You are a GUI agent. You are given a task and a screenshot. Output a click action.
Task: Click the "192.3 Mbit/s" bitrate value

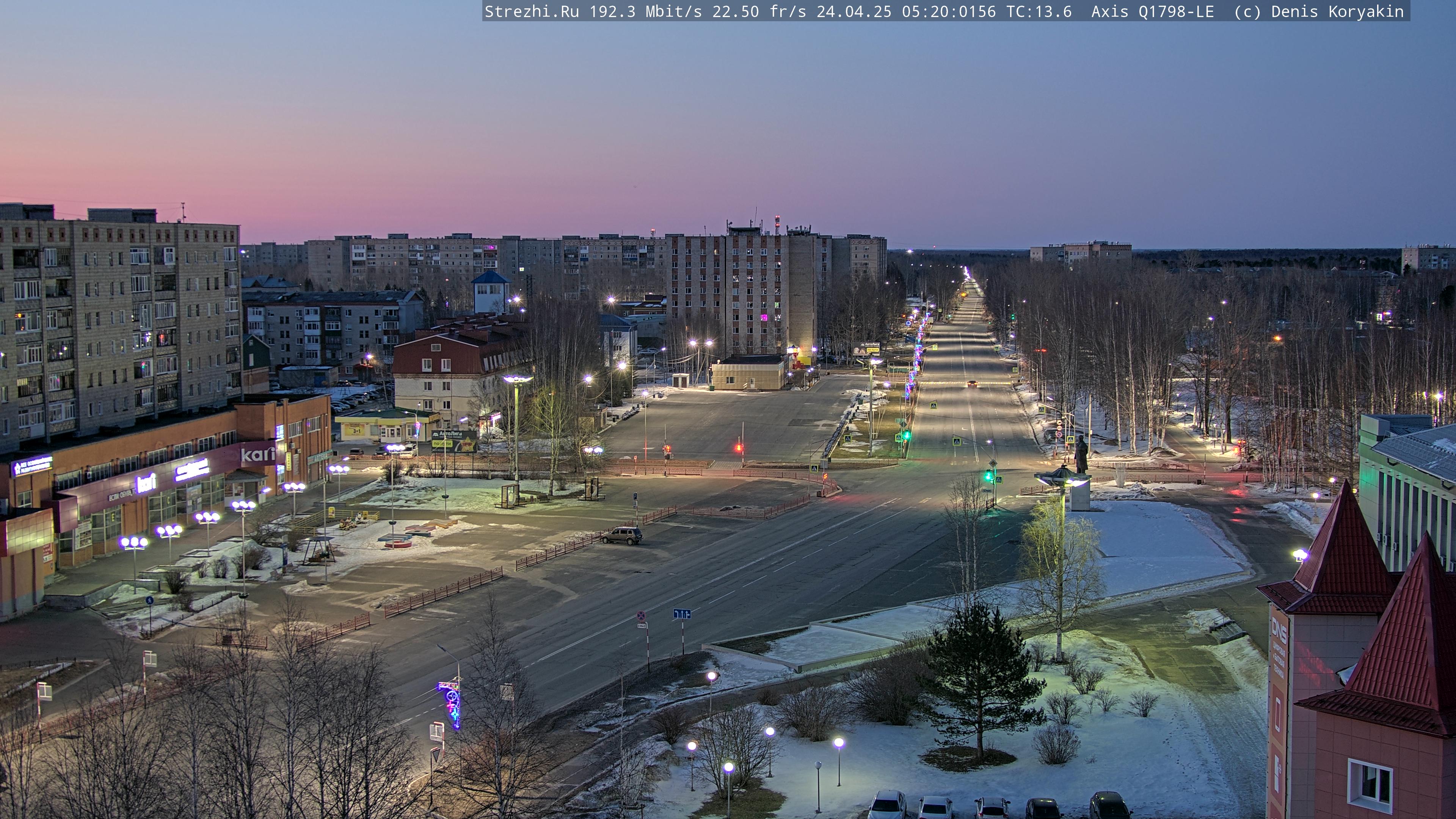coord(646,12)
